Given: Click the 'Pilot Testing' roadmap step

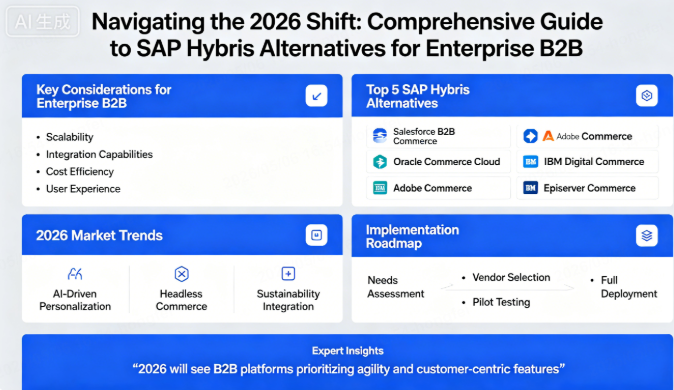Looking at the screenshot, I should [501, 302].
